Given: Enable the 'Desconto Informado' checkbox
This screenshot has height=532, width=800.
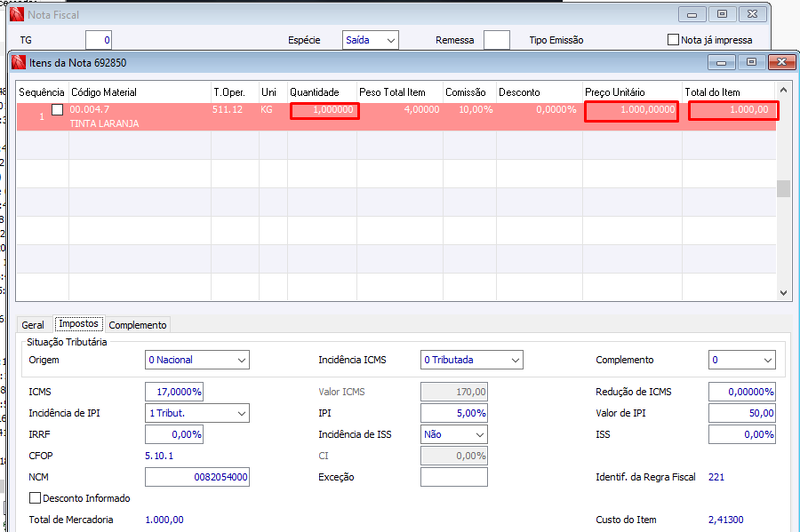Looking at the screenshot, I should pyautogui.click(x=35, y=498).
